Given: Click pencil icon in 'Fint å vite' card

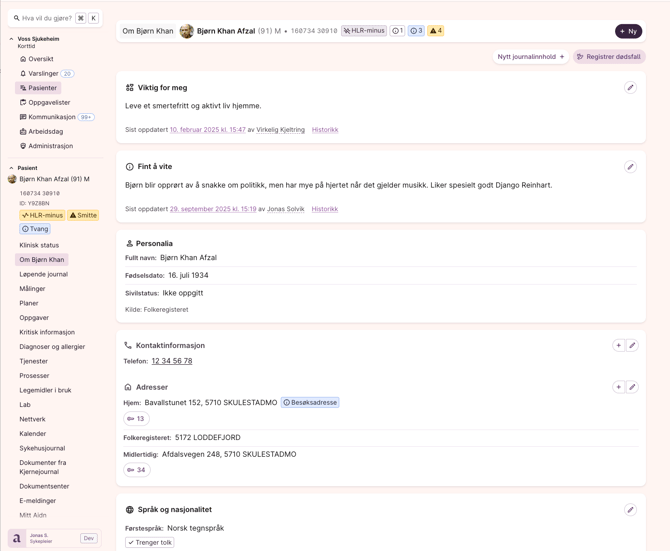Looking at the screenshot, I should pyautogui.click(x=630, y=167).
